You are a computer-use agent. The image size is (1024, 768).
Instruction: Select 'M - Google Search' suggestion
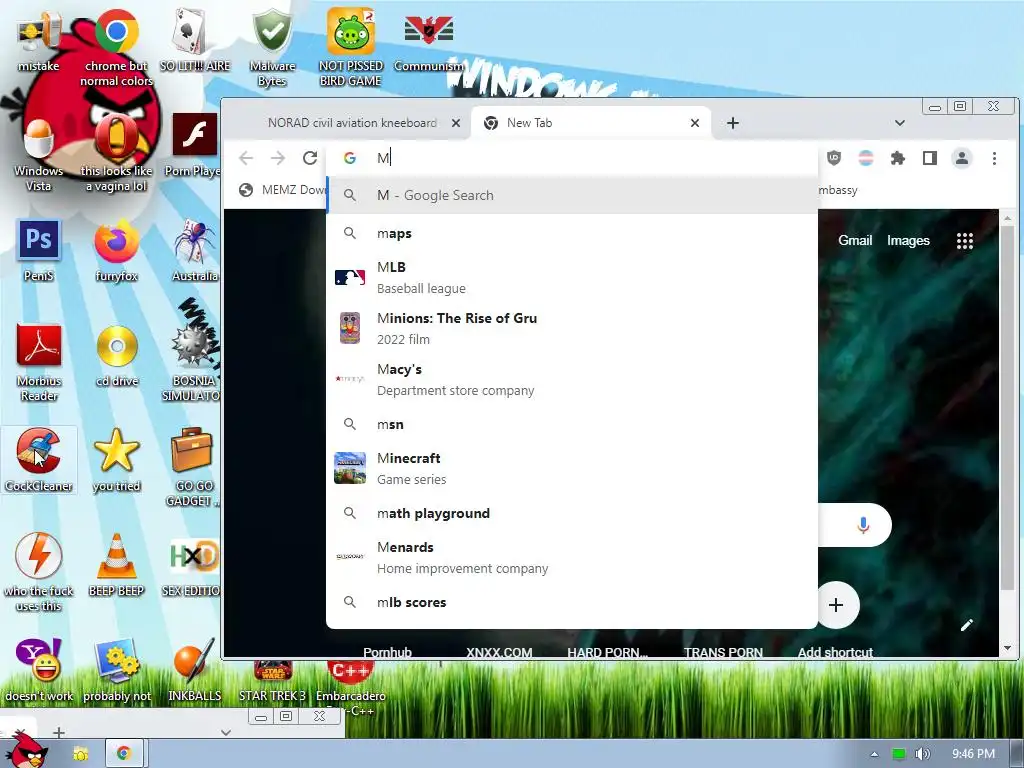tap(571, 195)
